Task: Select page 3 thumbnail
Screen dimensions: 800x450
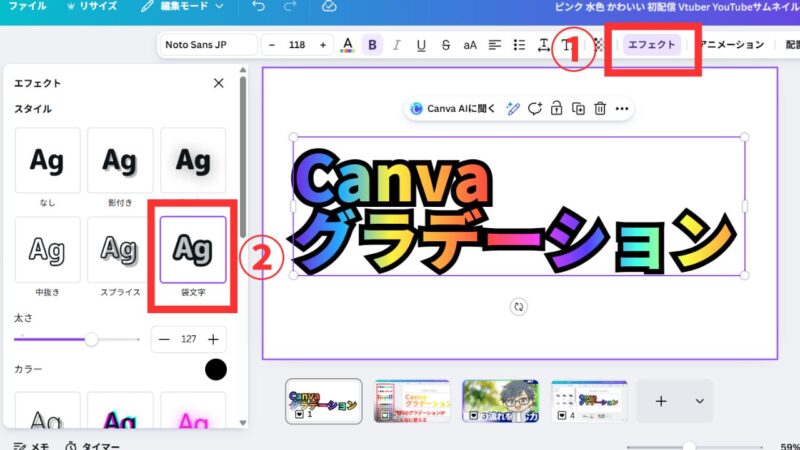Action: point(501,402)
